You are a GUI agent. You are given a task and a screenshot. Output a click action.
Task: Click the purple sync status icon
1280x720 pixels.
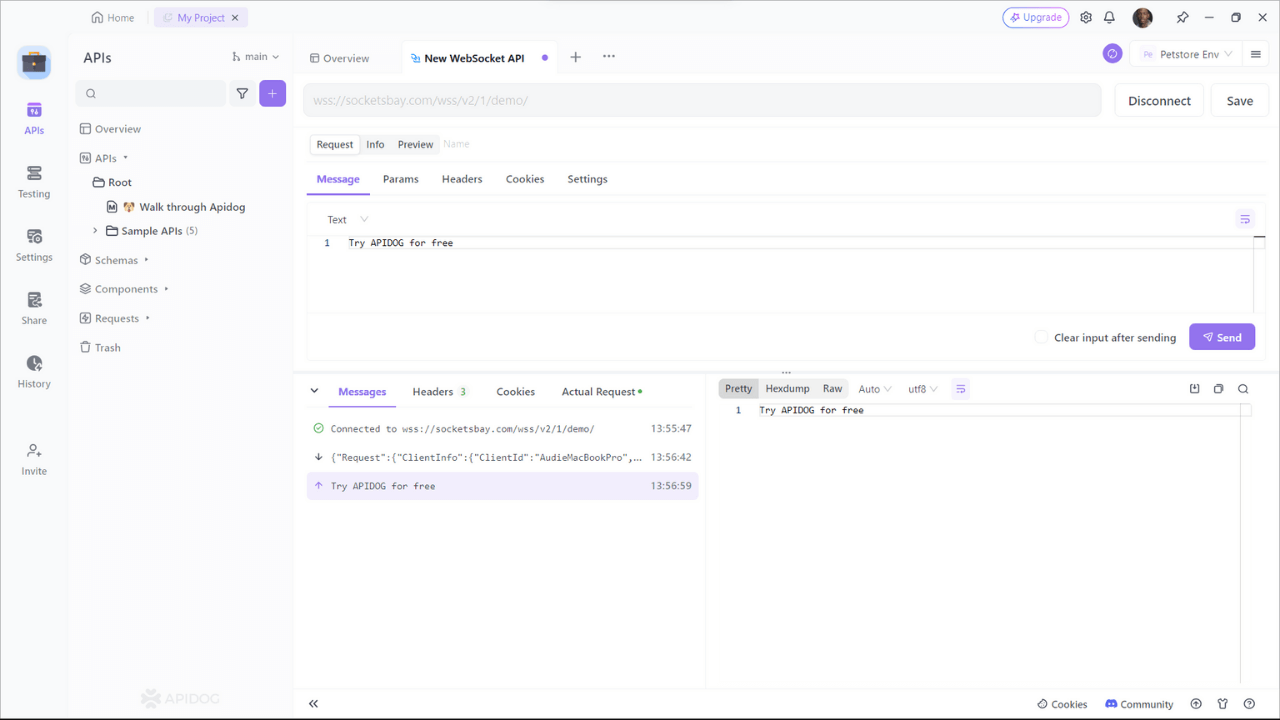pyautogui.click(x=1112, y=54)
